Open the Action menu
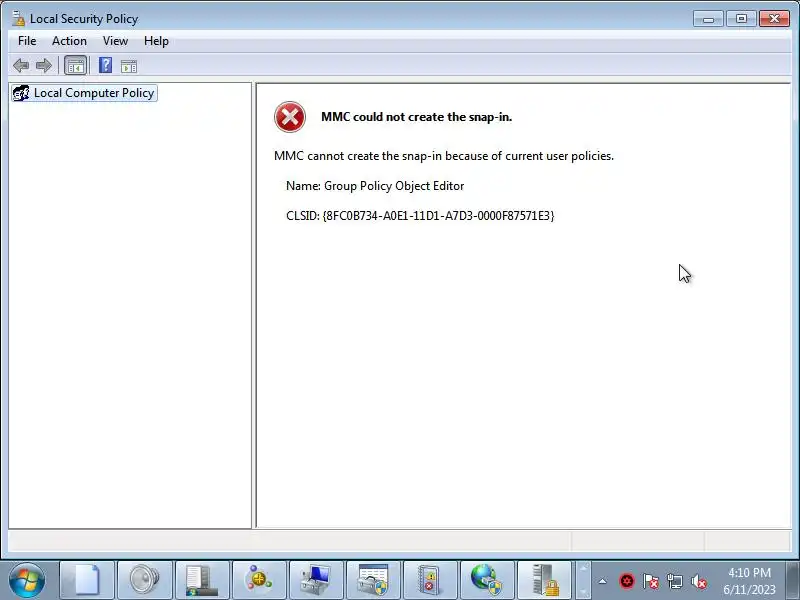 (69, 41)
